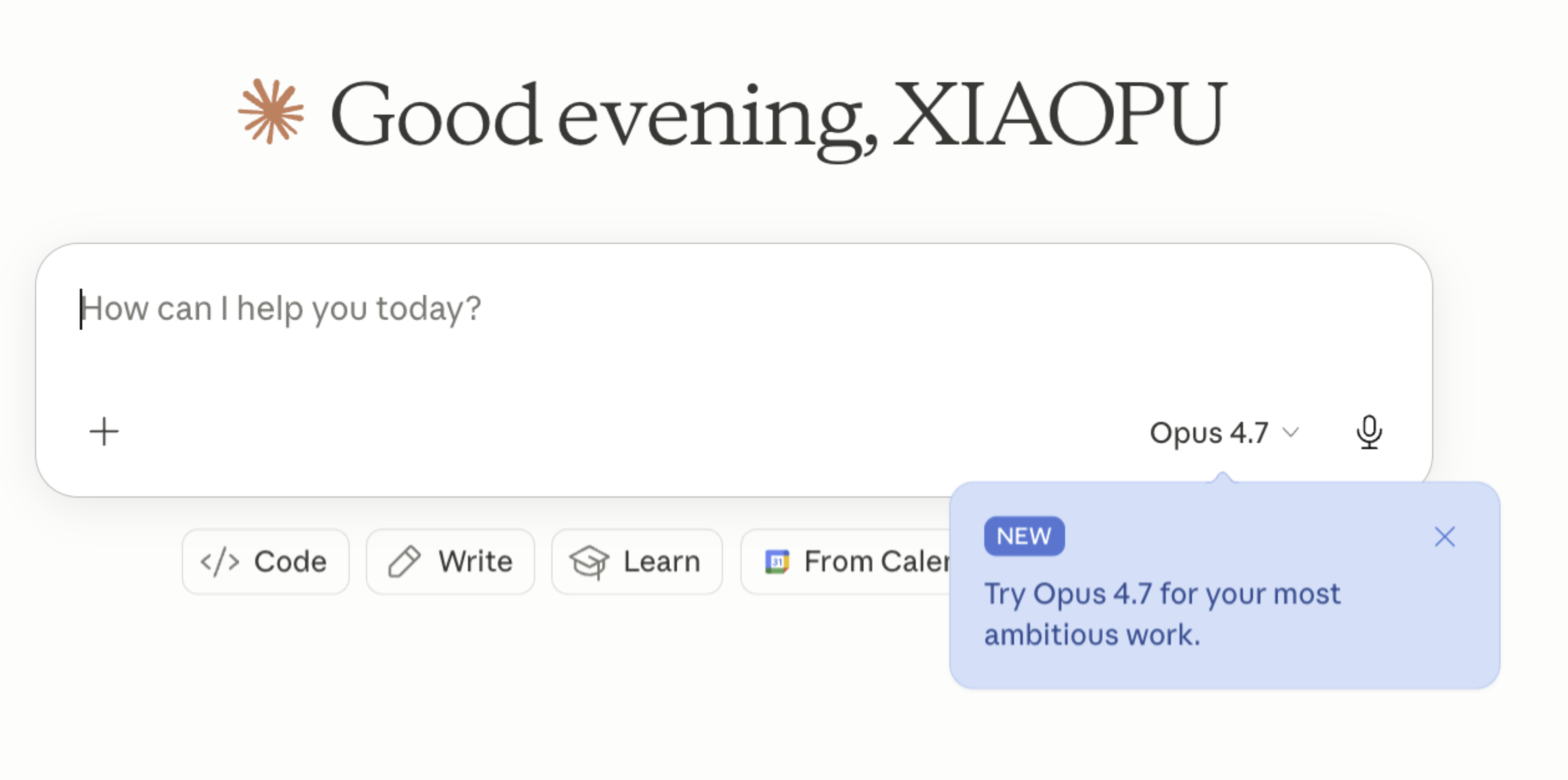Choose the Write suggestion label
Screen dimensions: 1568x780
pyautogui.click(x=475, y=561)
